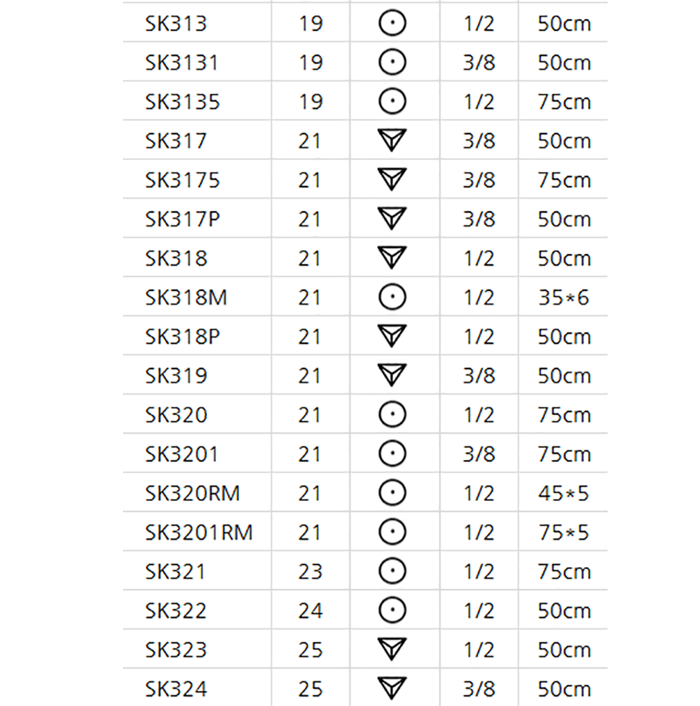Viewport: 700px width, 706px height.
Task: Click the round needle icon in row SK3135
Action: click(x=393, y=102)
